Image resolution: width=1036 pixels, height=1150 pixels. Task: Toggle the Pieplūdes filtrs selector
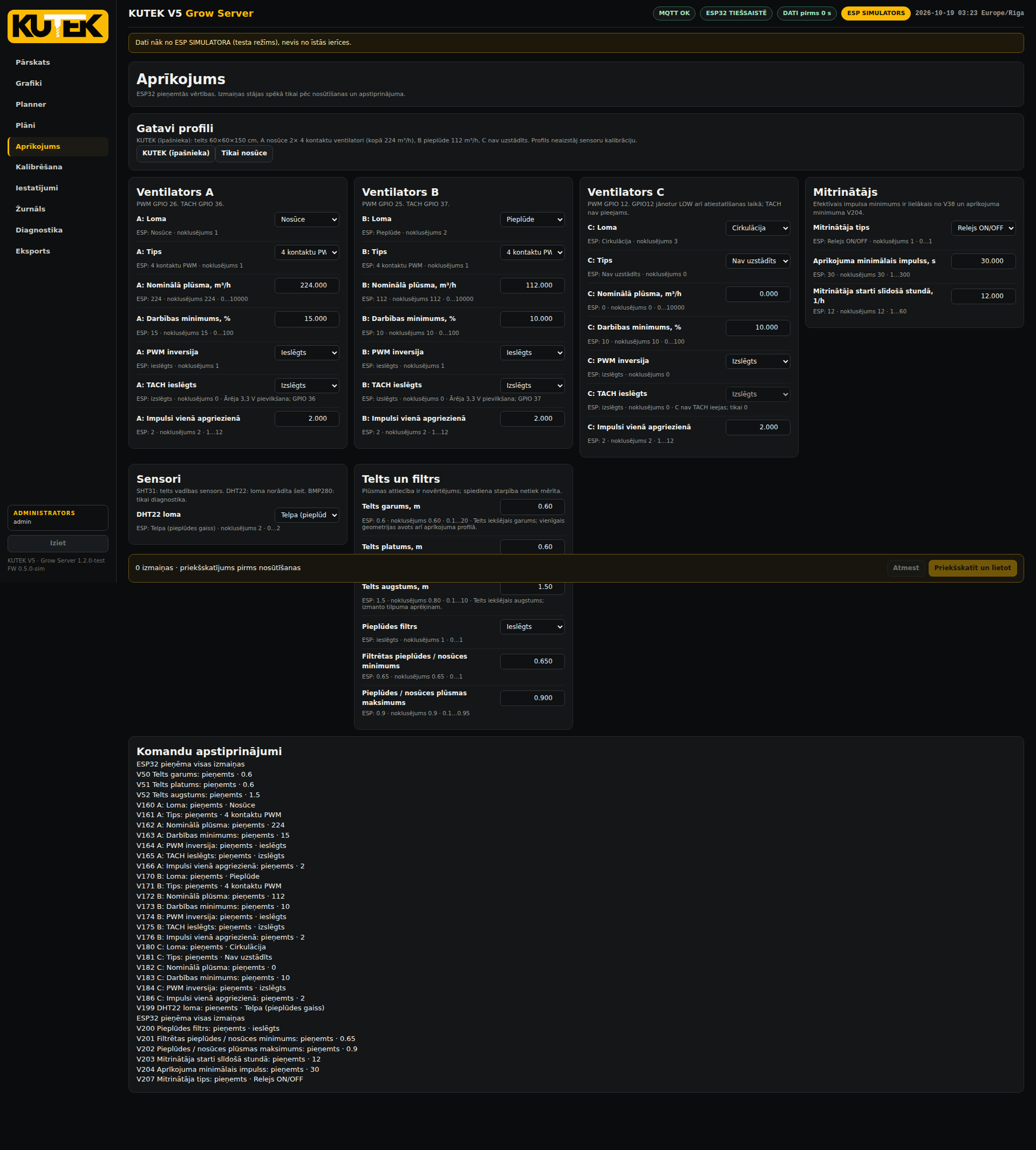(x=531, y=626)
